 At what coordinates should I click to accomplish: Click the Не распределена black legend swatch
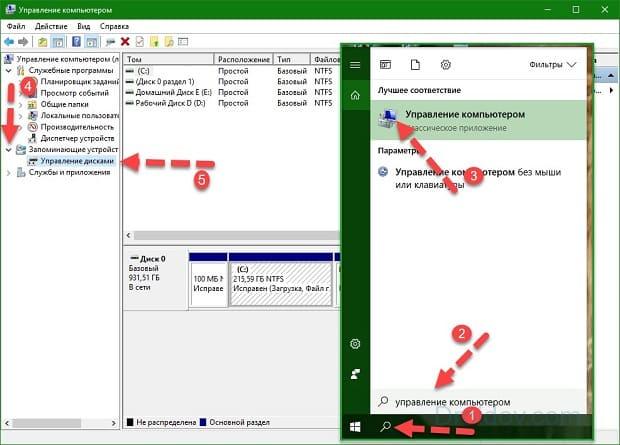coord(130,422)
